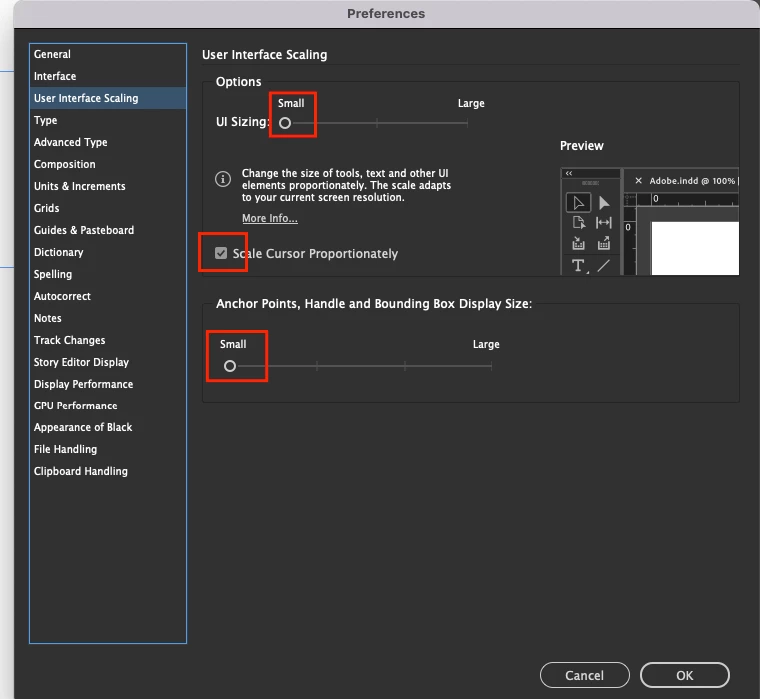
Task: Click the Large label of Anchor Points slider
Action: point(486,344)
